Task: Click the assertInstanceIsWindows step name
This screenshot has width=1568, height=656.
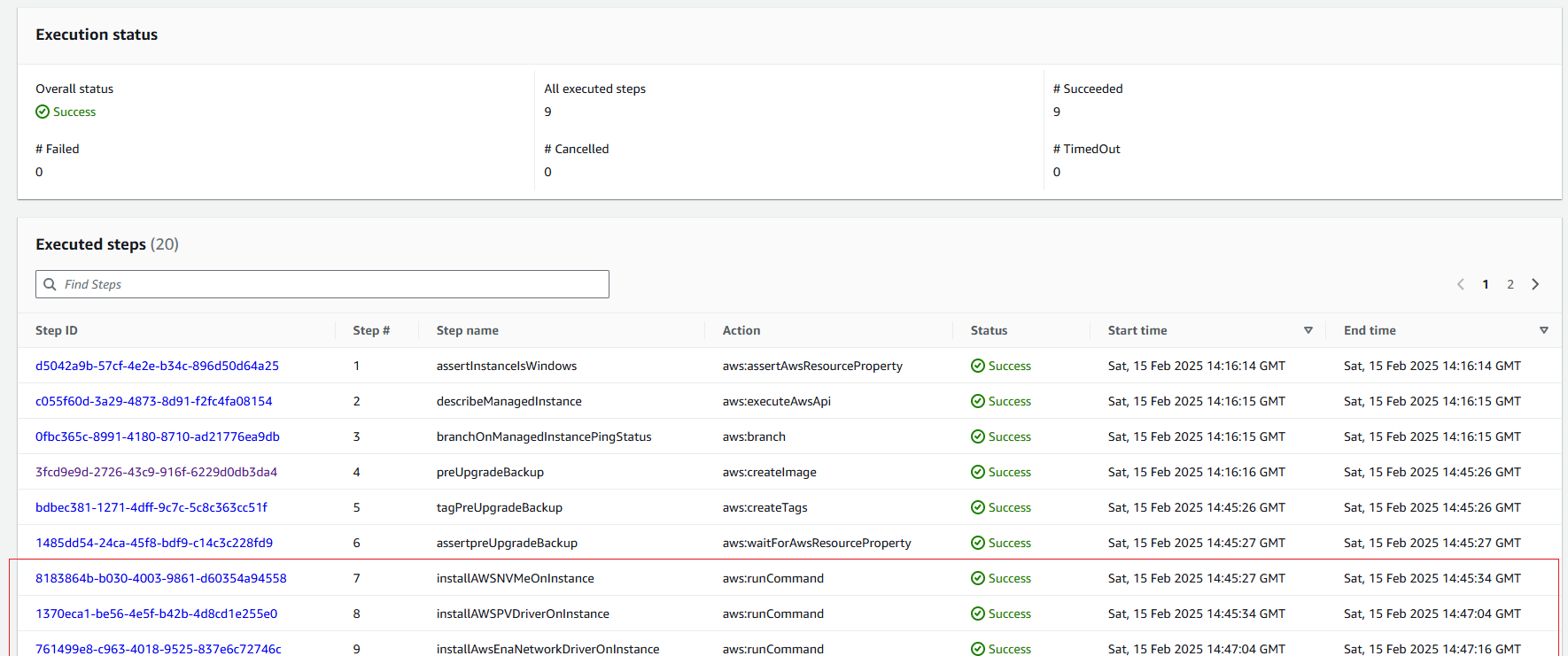Action: (x=507, y=366)
